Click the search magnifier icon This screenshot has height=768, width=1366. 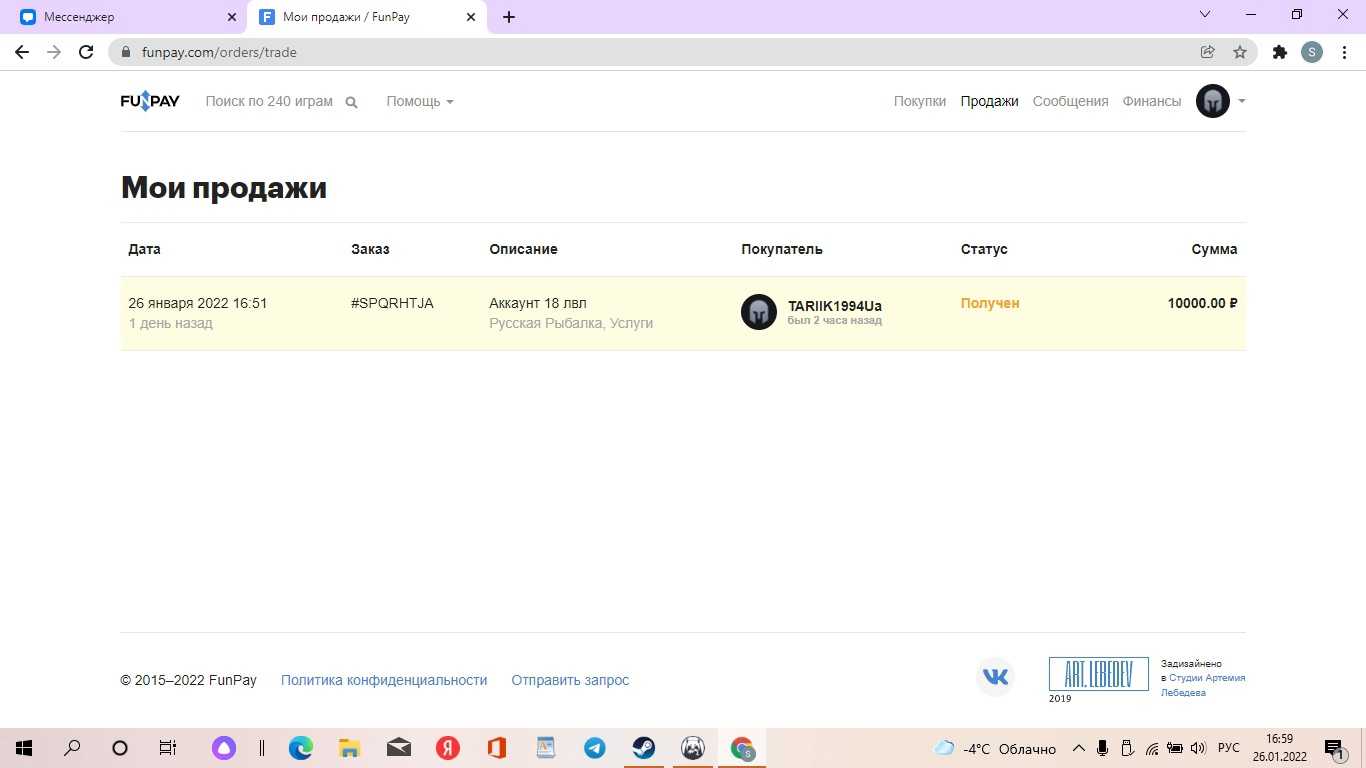(351, 102)
